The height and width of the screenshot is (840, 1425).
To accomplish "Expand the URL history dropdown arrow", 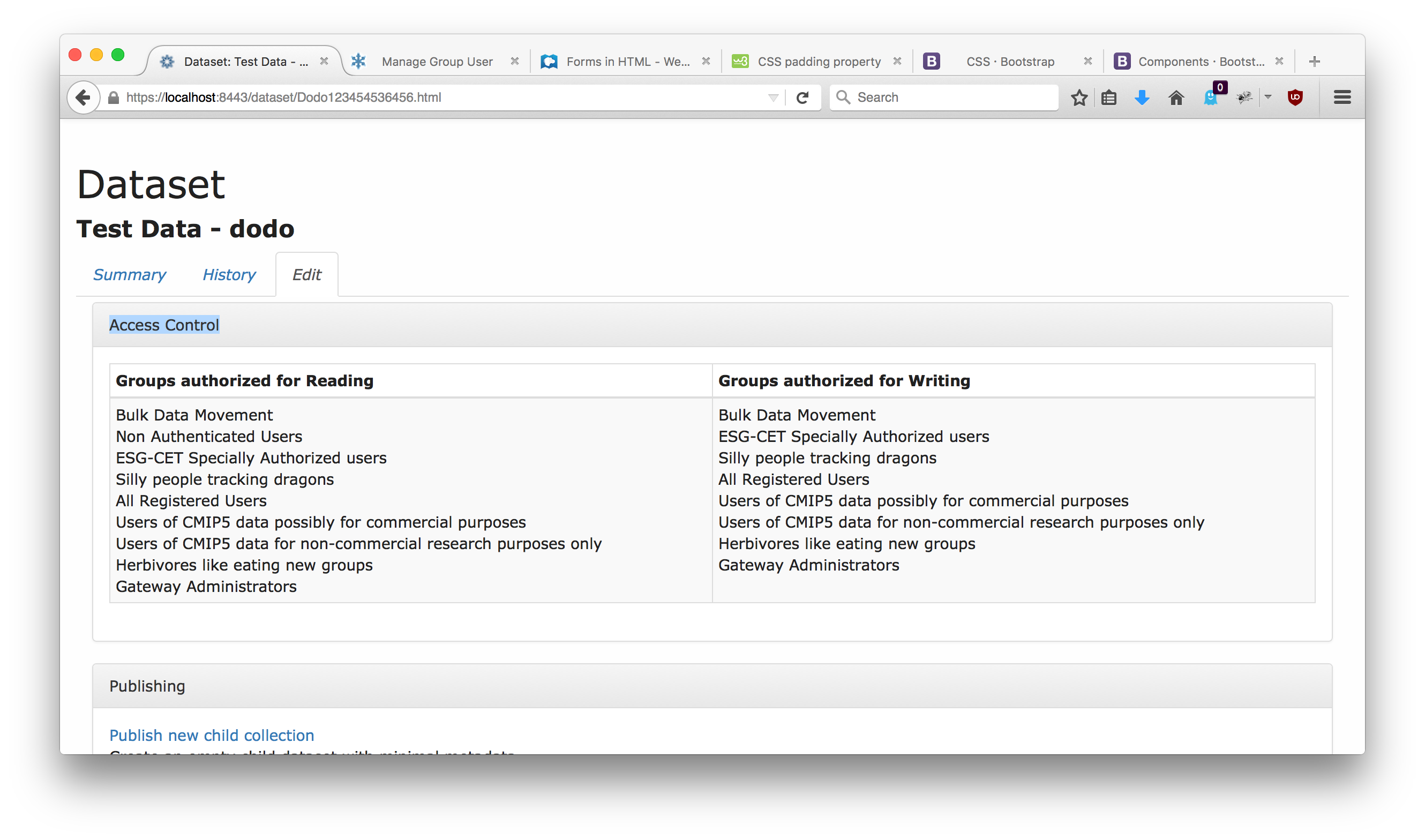I will point(773,97).
